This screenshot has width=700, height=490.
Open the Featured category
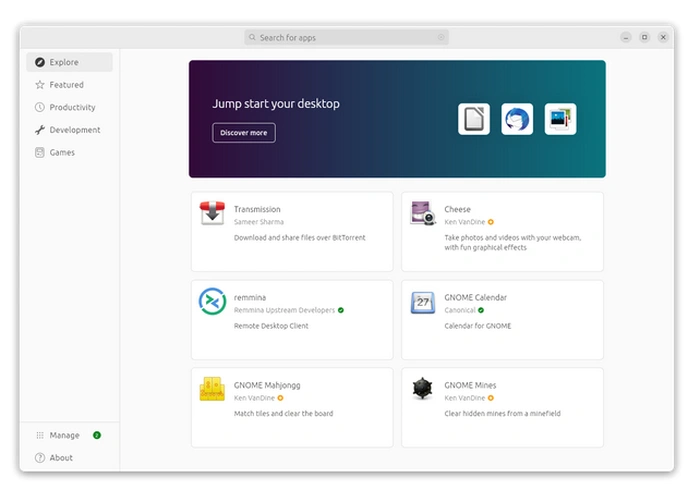click(x=69, y=85)
